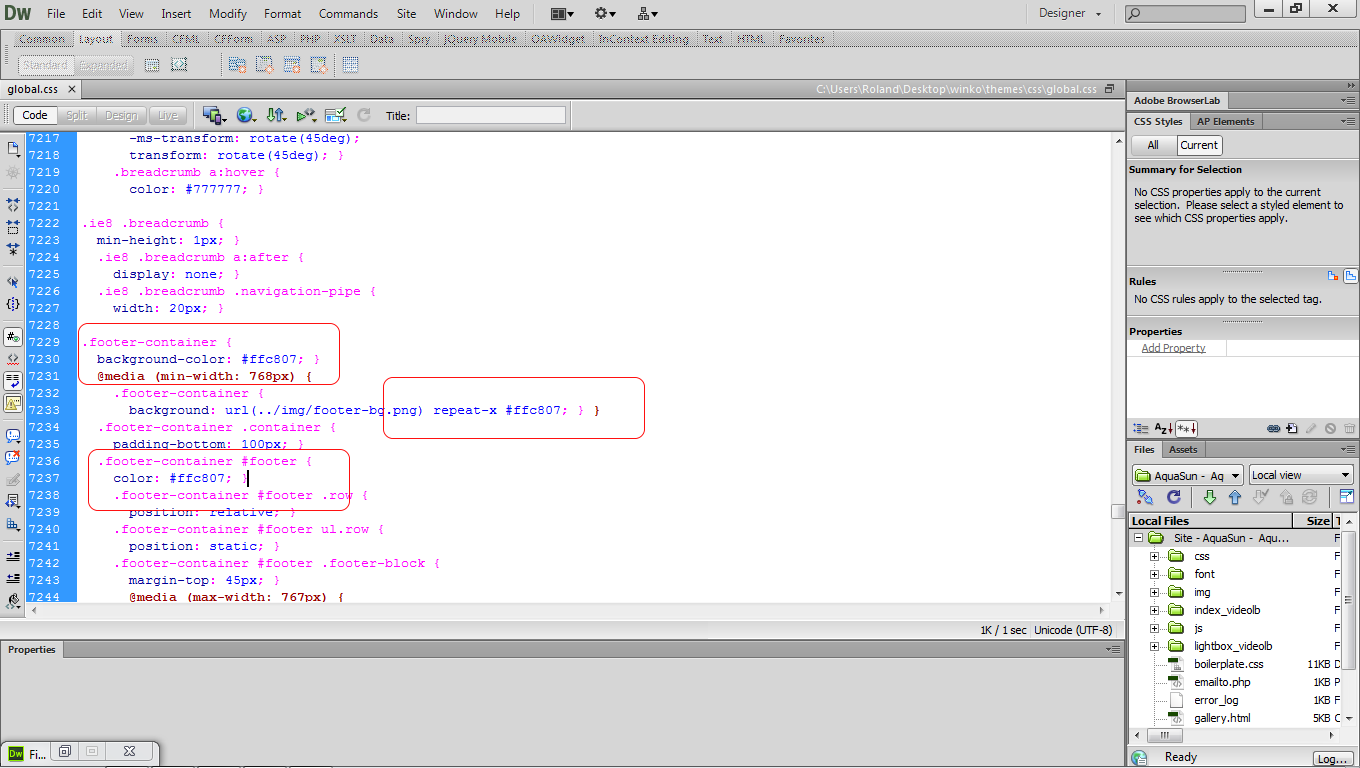Expand the css folder
The width and height of the screenshot is (1360, 768).
pyautogui.click(x=1155, y=556)
